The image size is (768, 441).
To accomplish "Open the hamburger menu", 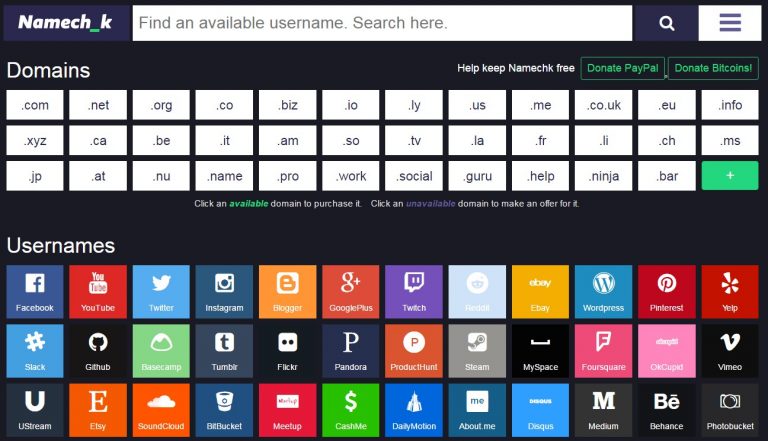I will point(729,23).
